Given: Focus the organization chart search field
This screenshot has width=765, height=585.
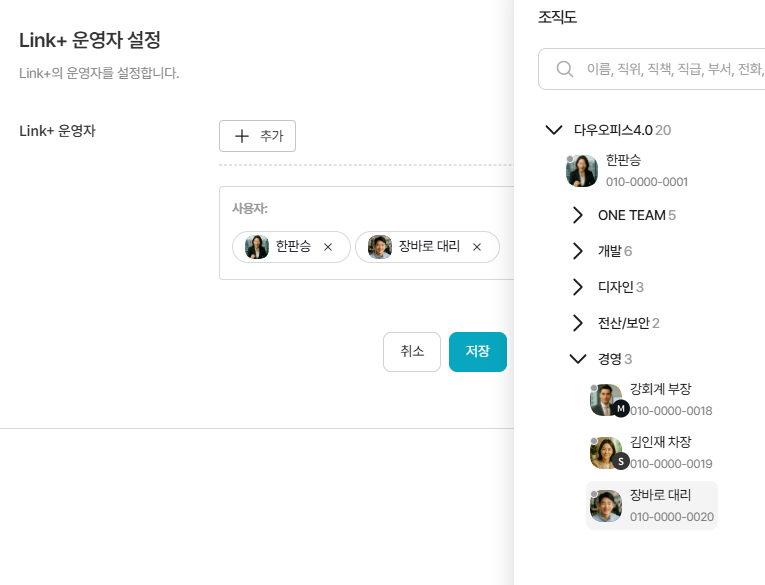Looking at the screenshot, I should [x=670, y=69].
